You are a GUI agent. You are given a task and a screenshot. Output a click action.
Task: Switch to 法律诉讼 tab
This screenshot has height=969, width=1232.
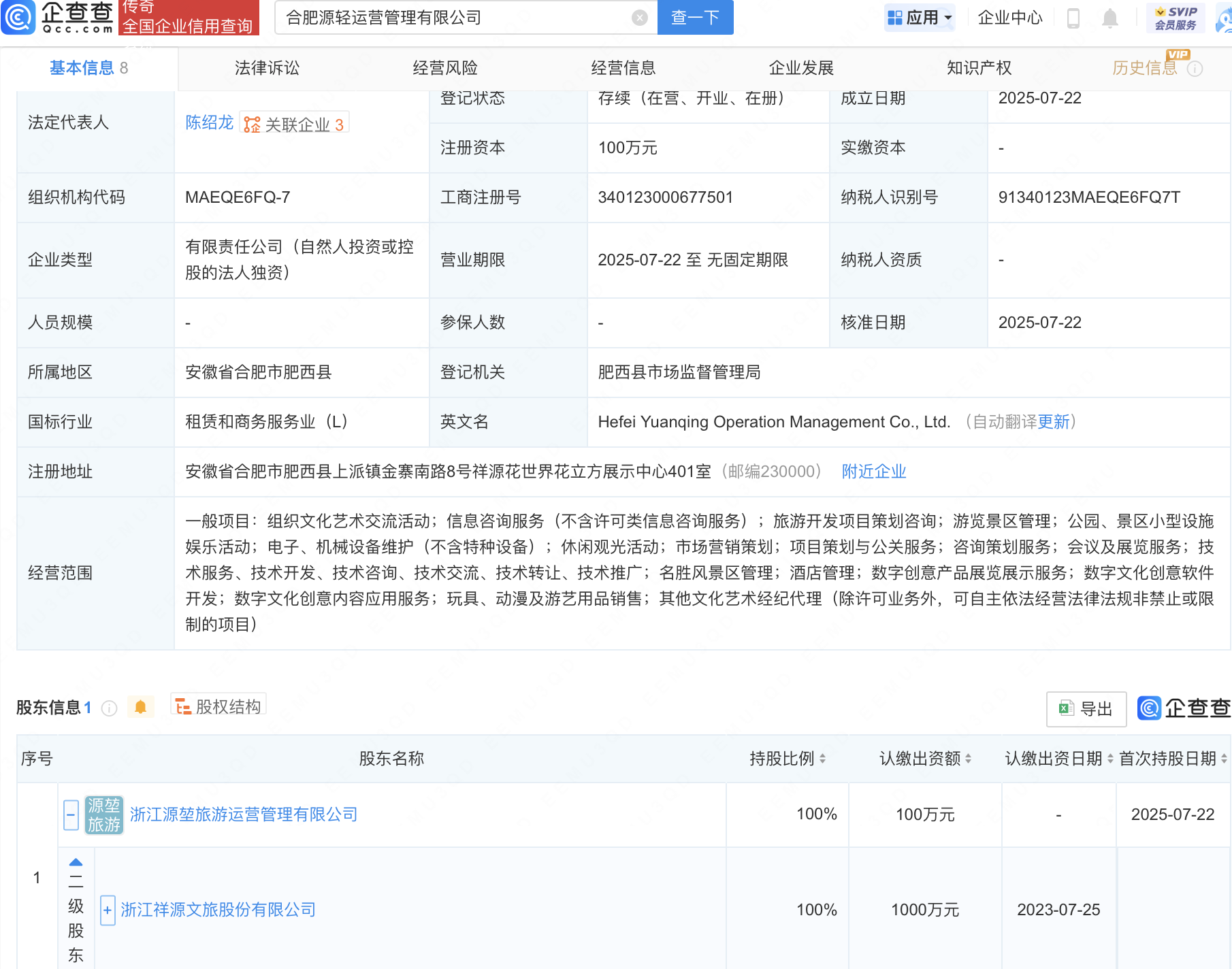pos(267,68)
